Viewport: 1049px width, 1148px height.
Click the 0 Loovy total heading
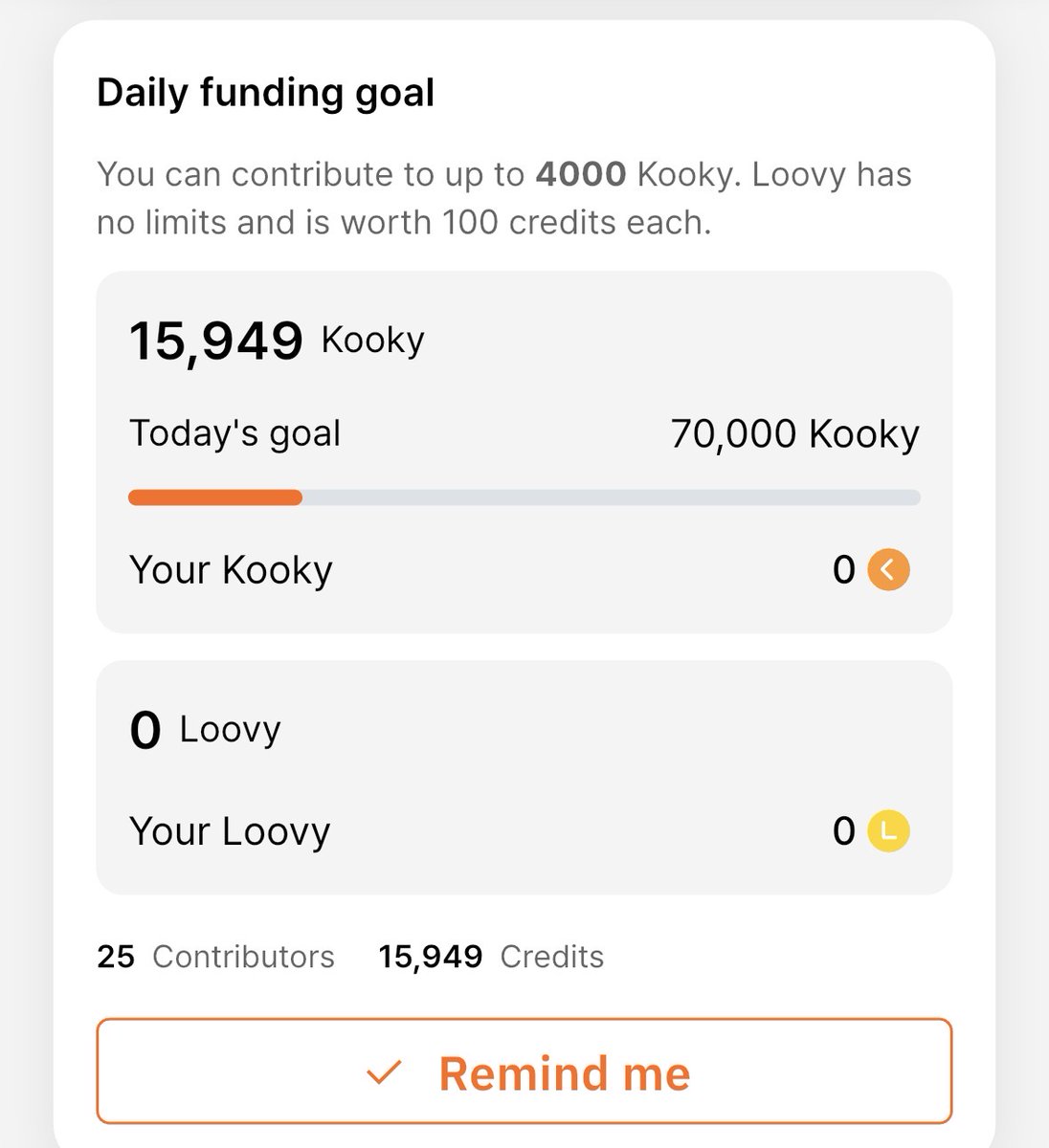(x=205, y=731)
